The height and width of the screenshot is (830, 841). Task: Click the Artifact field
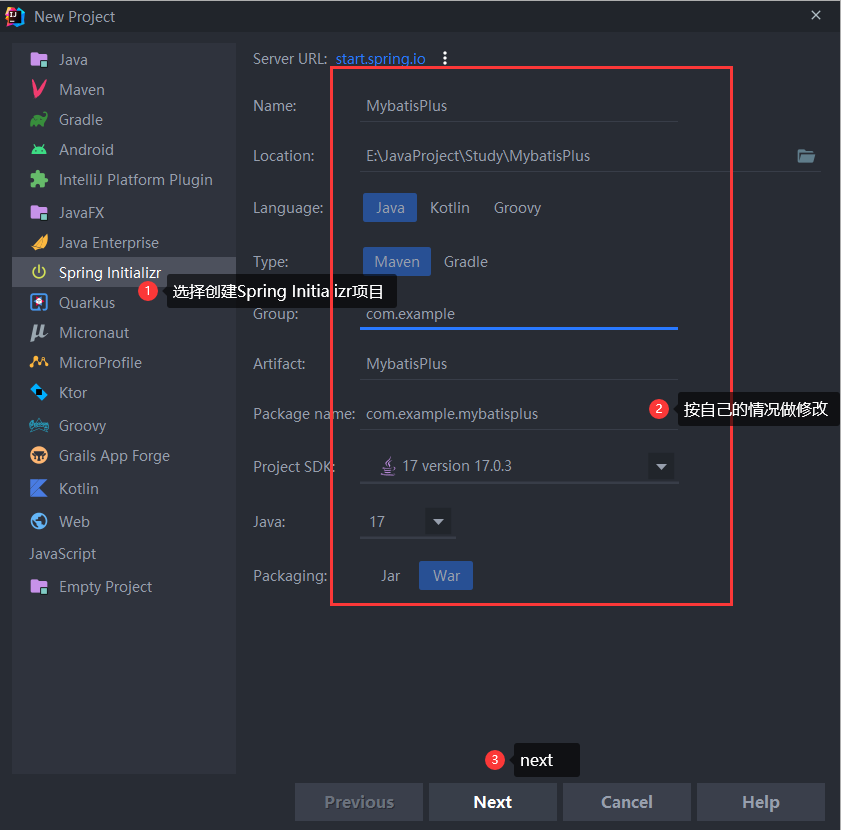[519, 364]
